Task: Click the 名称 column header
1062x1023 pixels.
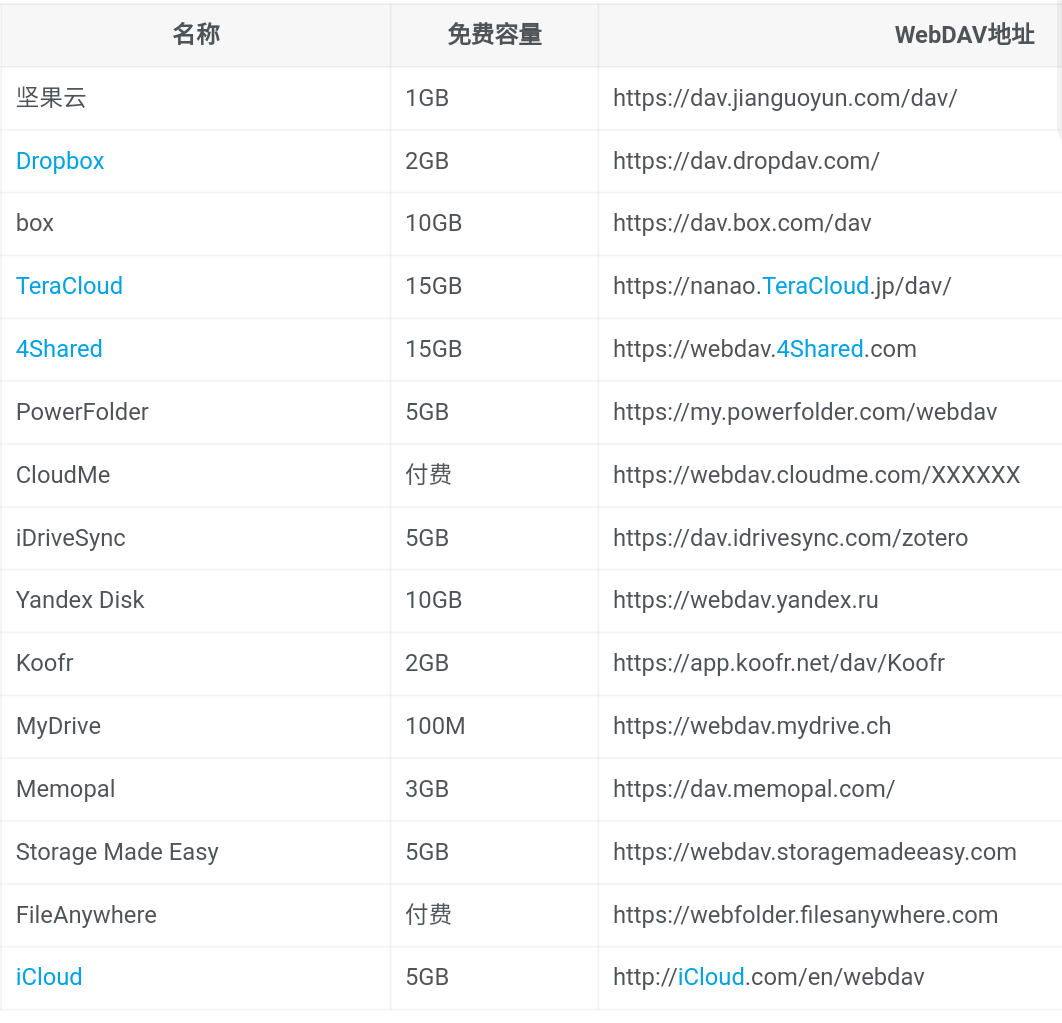Action: click(x=196, y=35)
